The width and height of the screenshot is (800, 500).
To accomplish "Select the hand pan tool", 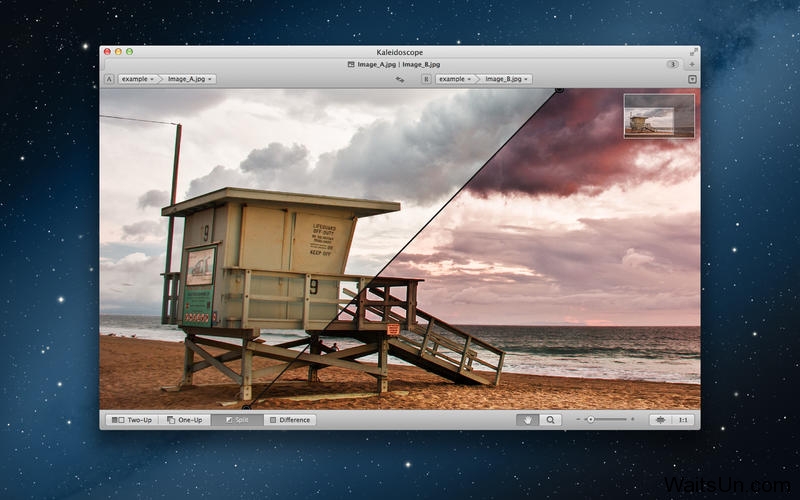I will tap(527, 420).
